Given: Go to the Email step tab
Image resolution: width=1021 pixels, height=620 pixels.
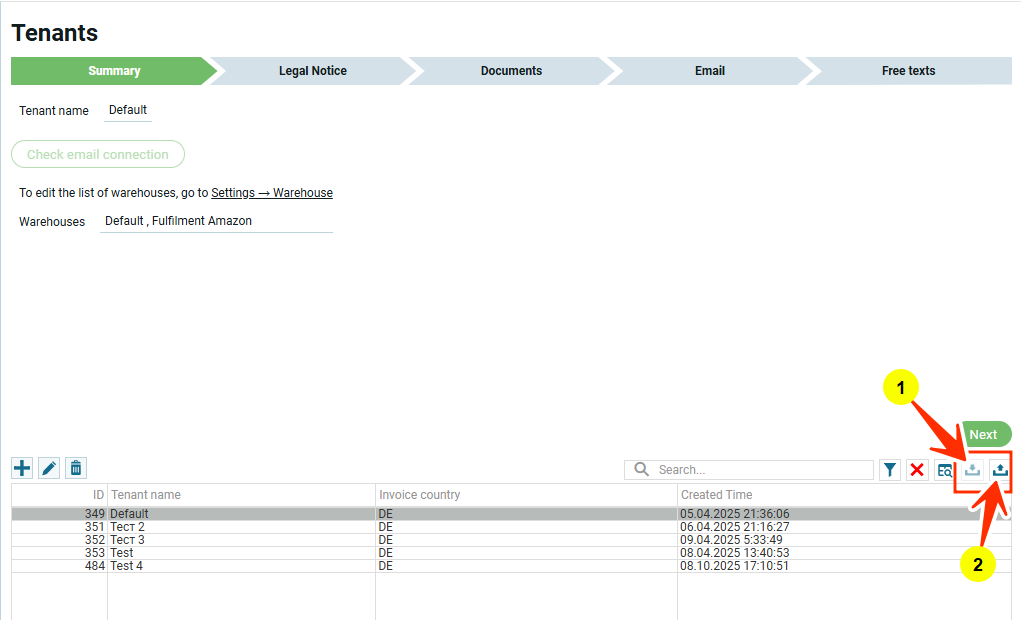Looking at the screenshot, I should pyautogui.click(x=709, y=71).
